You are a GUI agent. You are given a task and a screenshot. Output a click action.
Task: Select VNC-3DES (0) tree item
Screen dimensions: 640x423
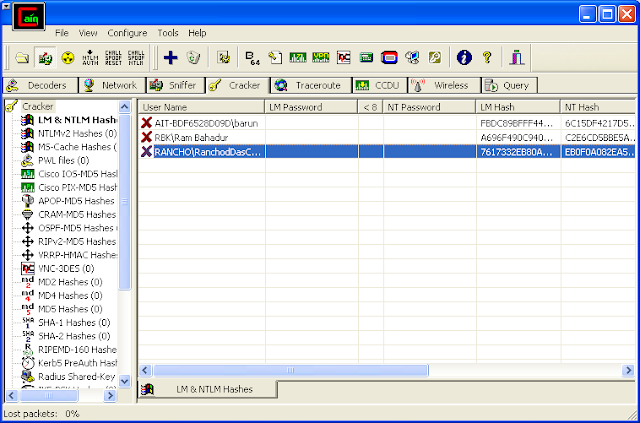tap(66, 269)
